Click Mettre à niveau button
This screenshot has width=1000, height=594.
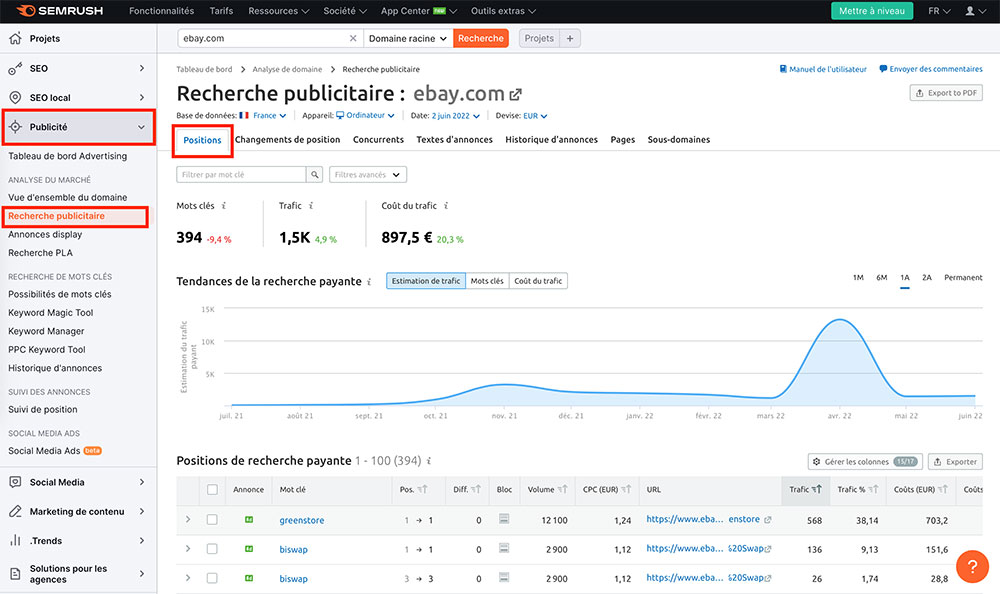[872, 11]
